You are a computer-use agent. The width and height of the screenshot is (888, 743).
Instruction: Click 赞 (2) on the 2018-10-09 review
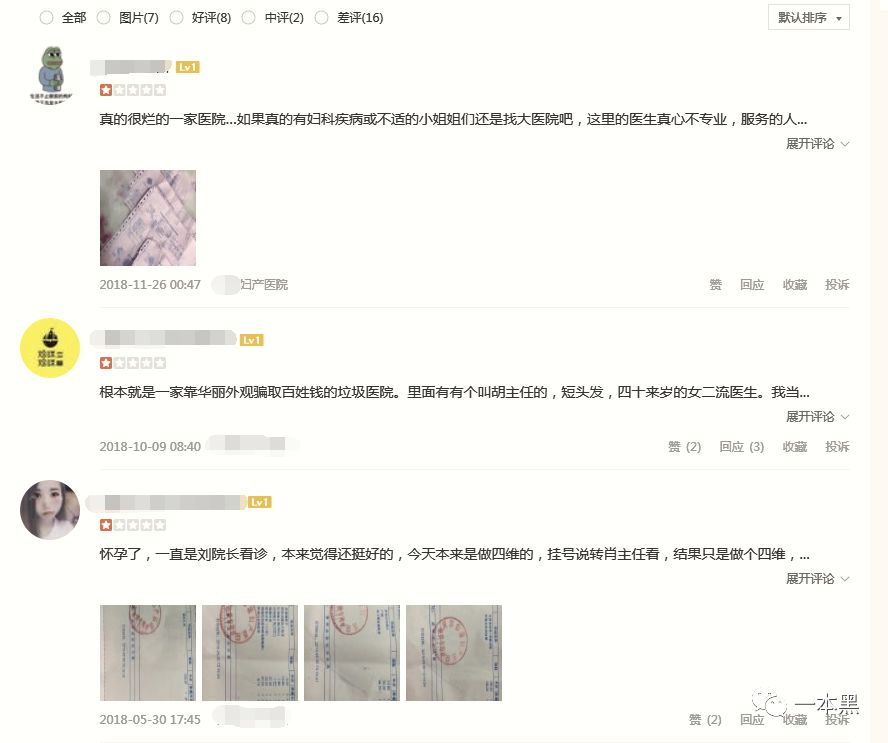point(685,447)
